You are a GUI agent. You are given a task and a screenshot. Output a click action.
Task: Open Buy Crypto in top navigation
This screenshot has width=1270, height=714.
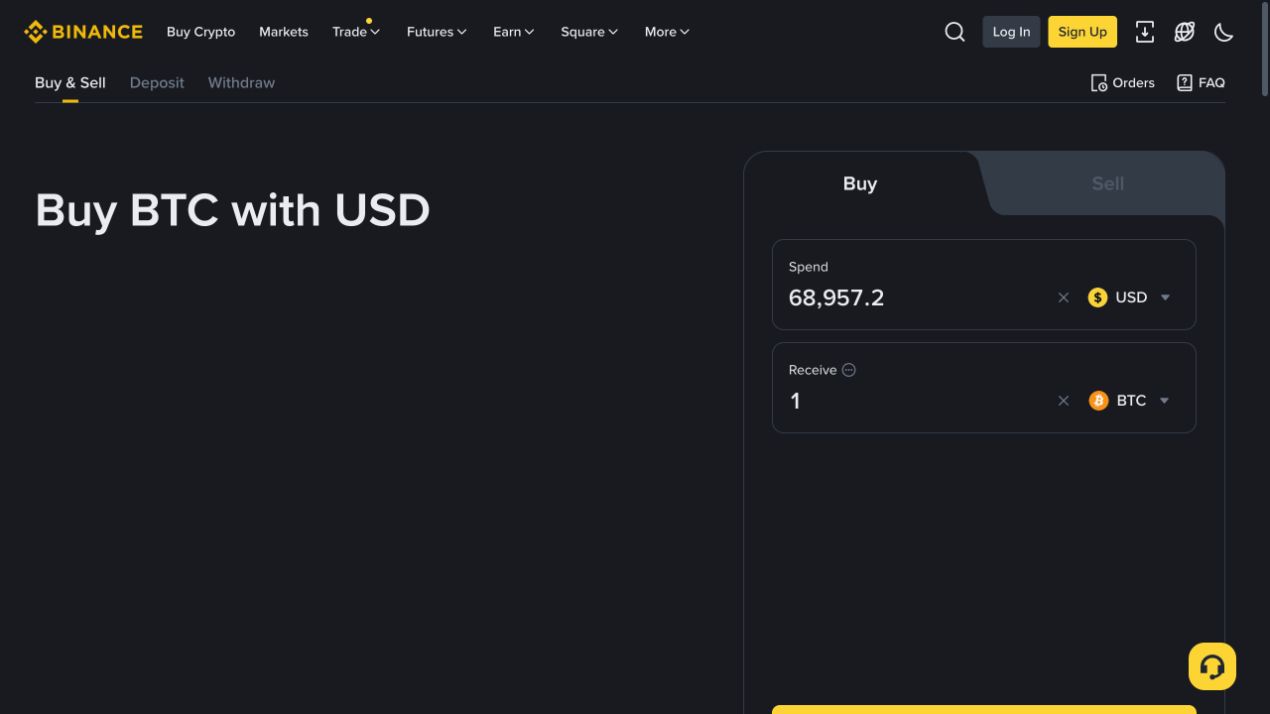coord(201,32)
